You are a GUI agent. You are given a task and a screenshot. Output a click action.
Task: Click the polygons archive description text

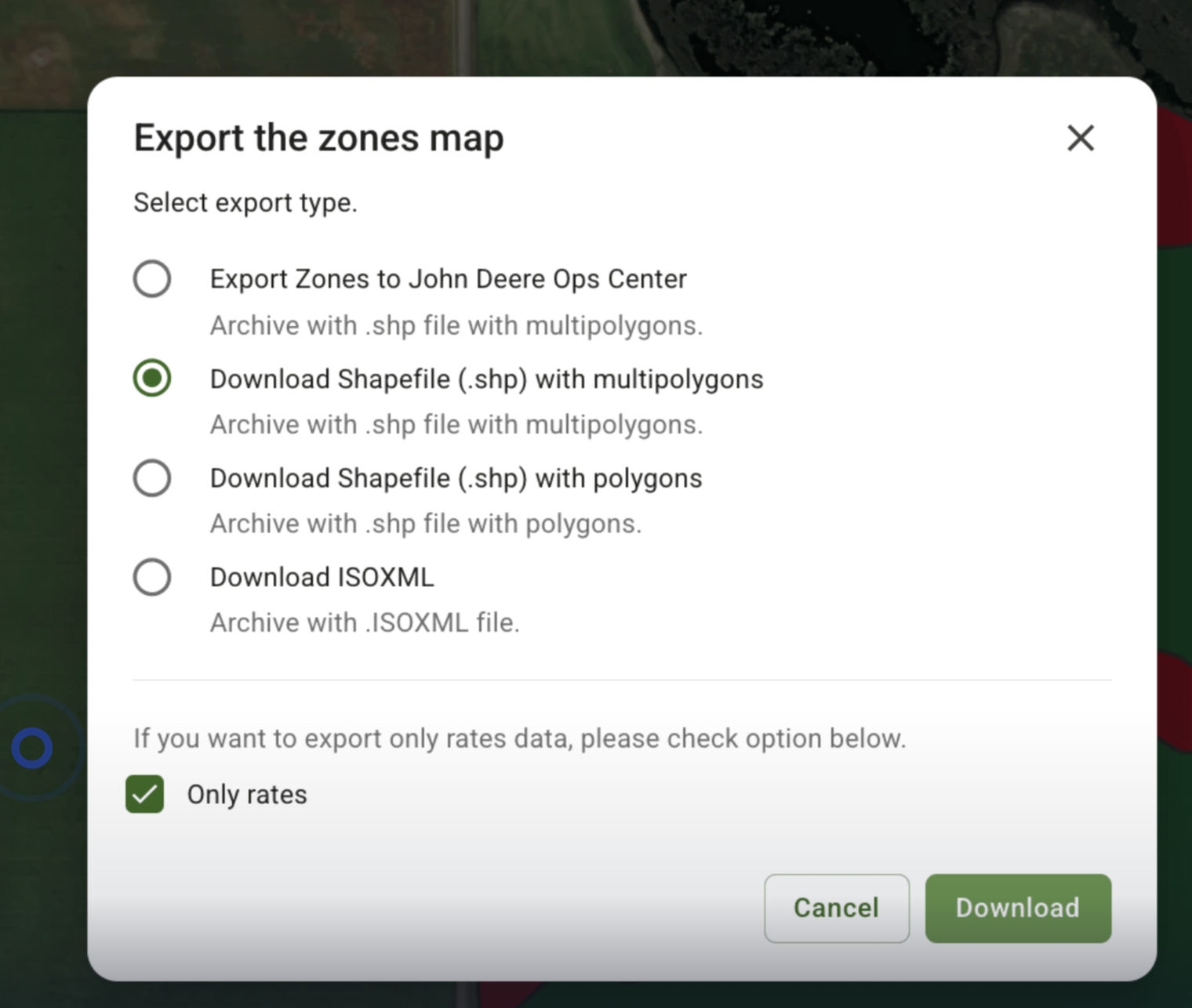[x=424, y=524]
